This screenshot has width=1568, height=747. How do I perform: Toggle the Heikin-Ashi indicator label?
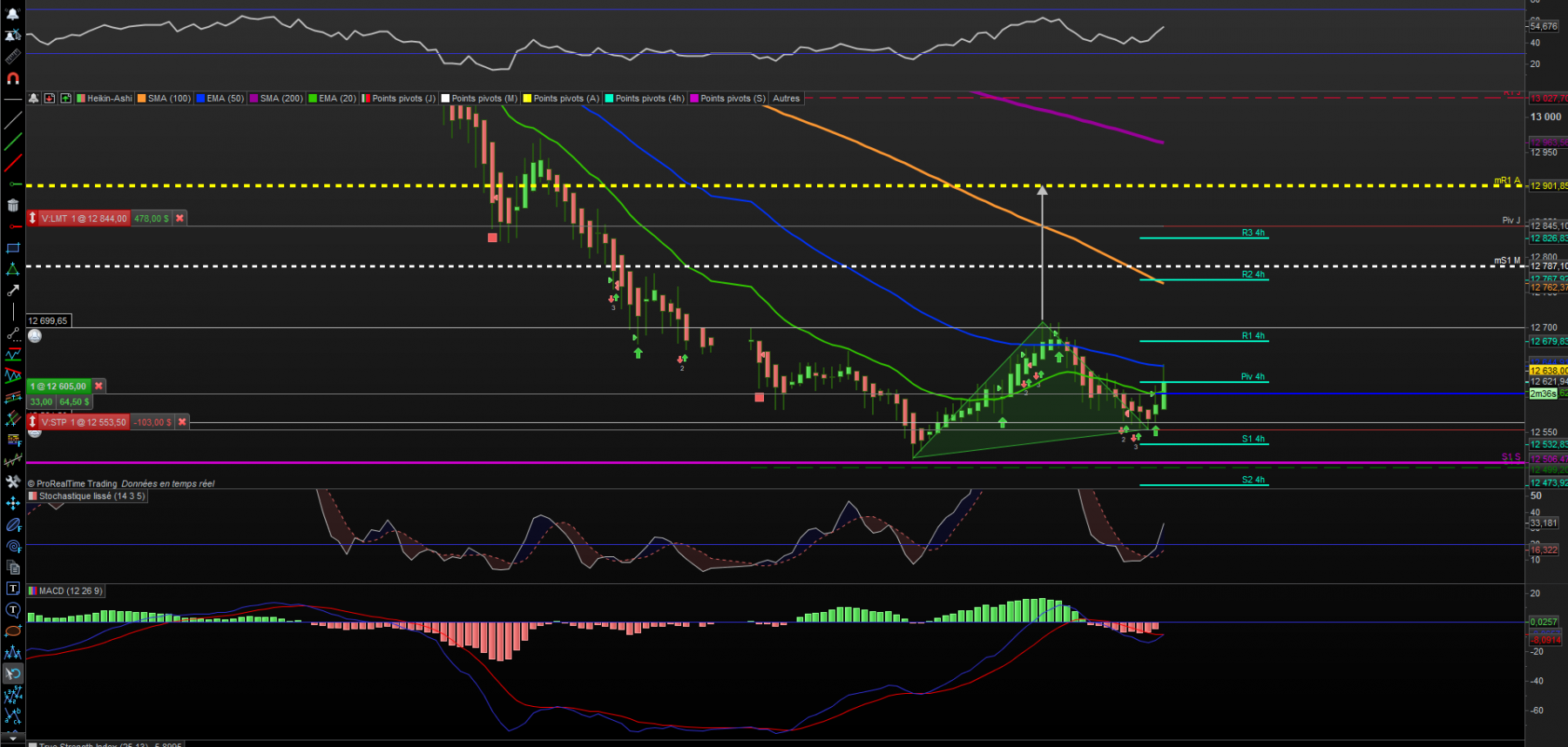(x=110, y=98)
